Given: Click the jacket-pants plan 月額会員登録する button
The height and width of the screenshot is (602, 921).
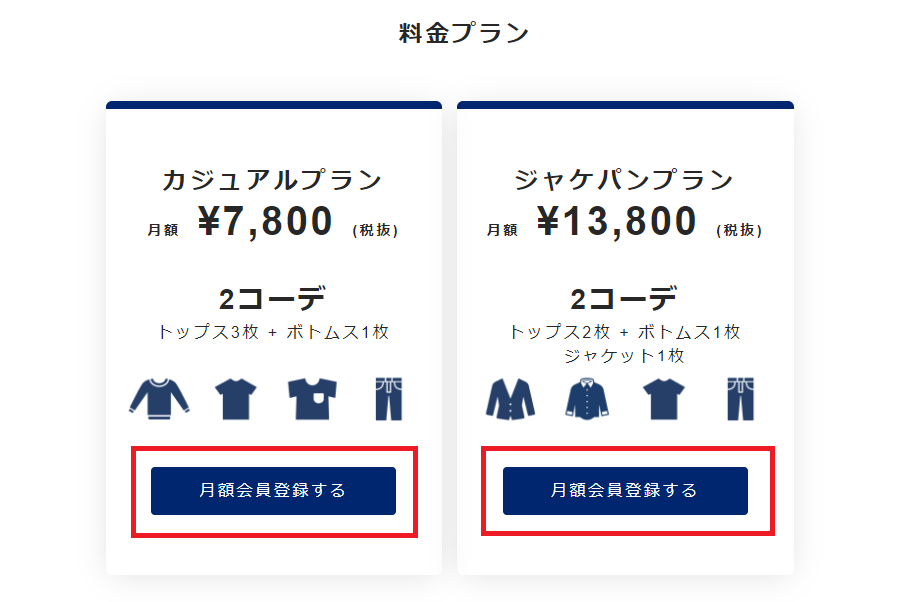Looking at the screenshot, I should point(625,490).
